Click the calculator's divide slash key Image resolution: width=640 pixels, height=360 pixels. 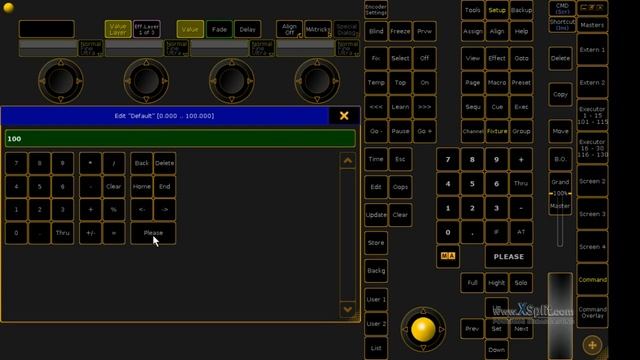(113, 163)
